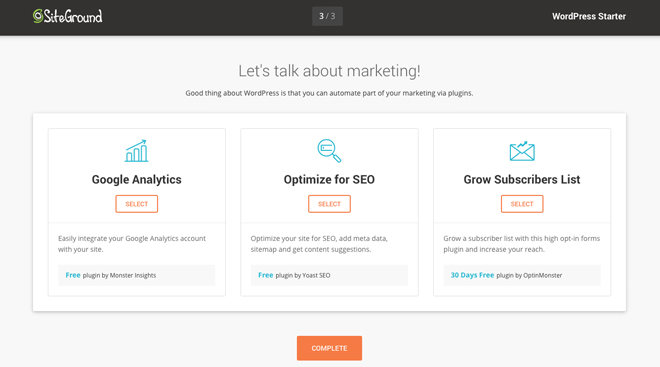Image resolution: width=660 pixels, height=367 pixels.
Task: Click the Google Analytics heading
Action: tap(137, 180)
